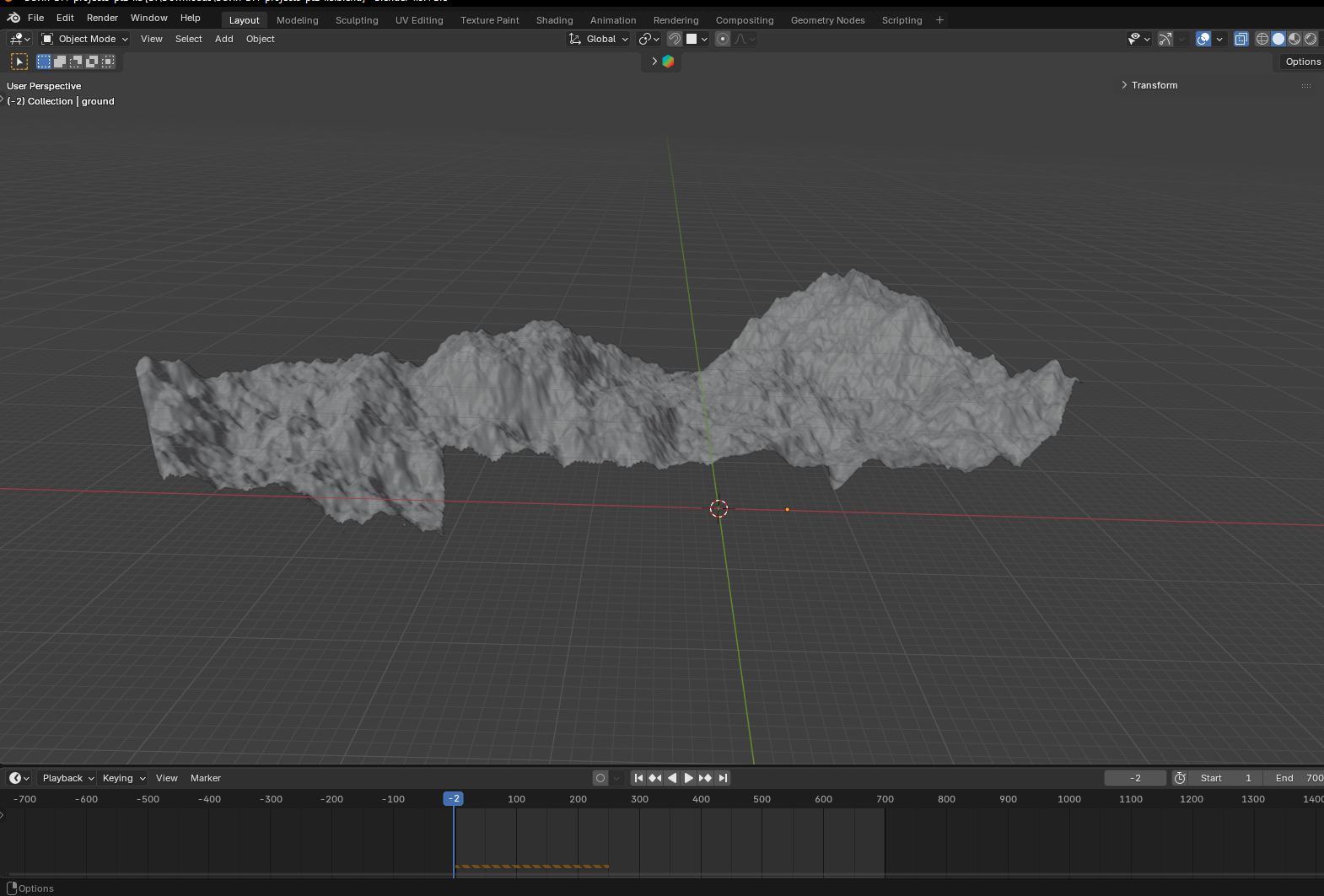Switch viewport to Wireframe shading
Screen dimensions: 1324x896
(x=1262, y=39)
